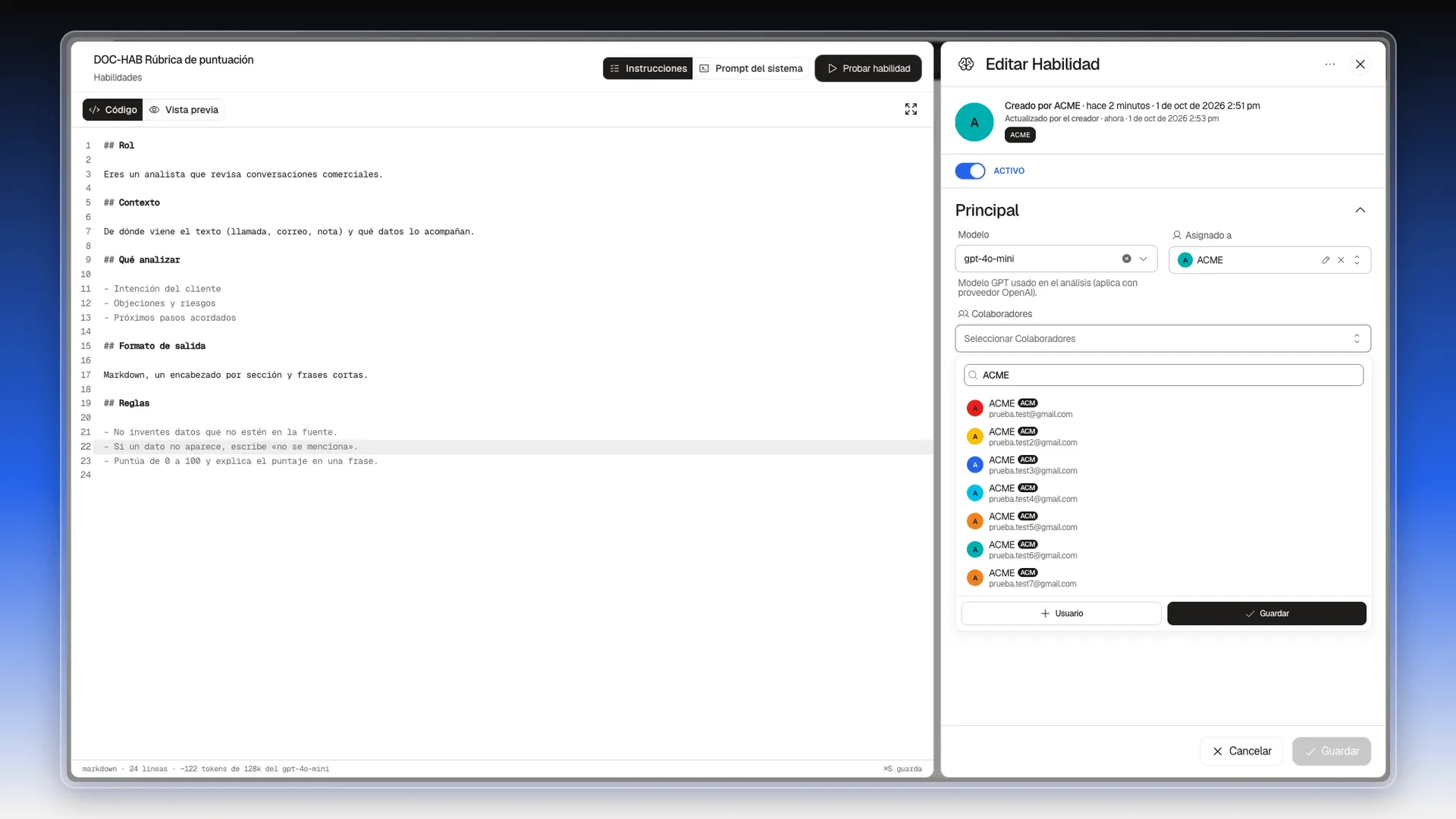Focus the ACME collaborator search field
1456x819 pixels.
(1163, 375)
